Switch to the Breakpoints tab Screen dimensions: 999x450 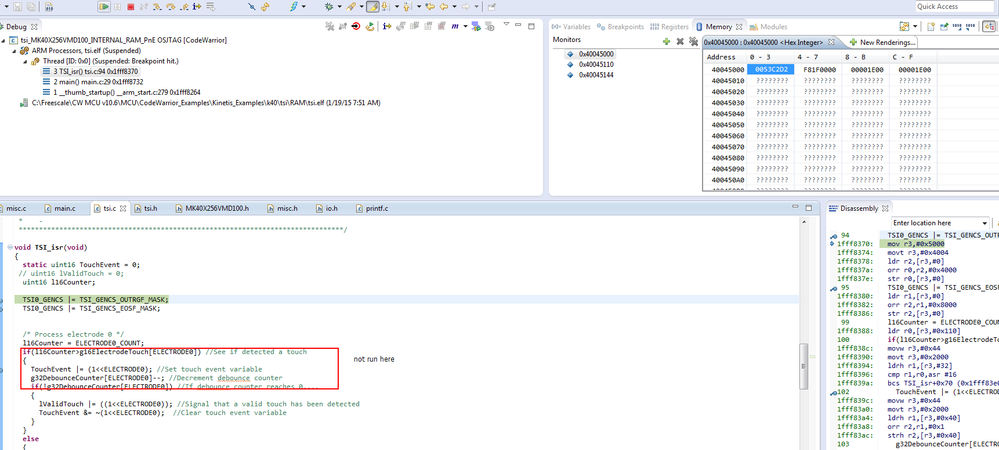[x=619, y=27]
